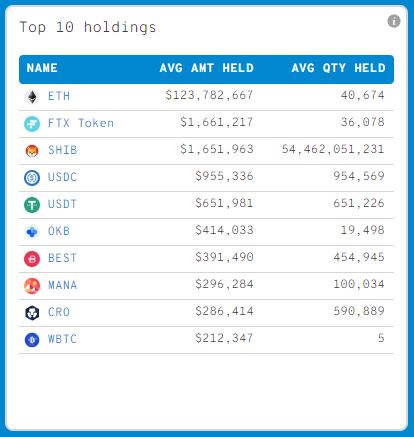
Task: Sort by AVG AMT HELD column header
Action: coord(207,68)
